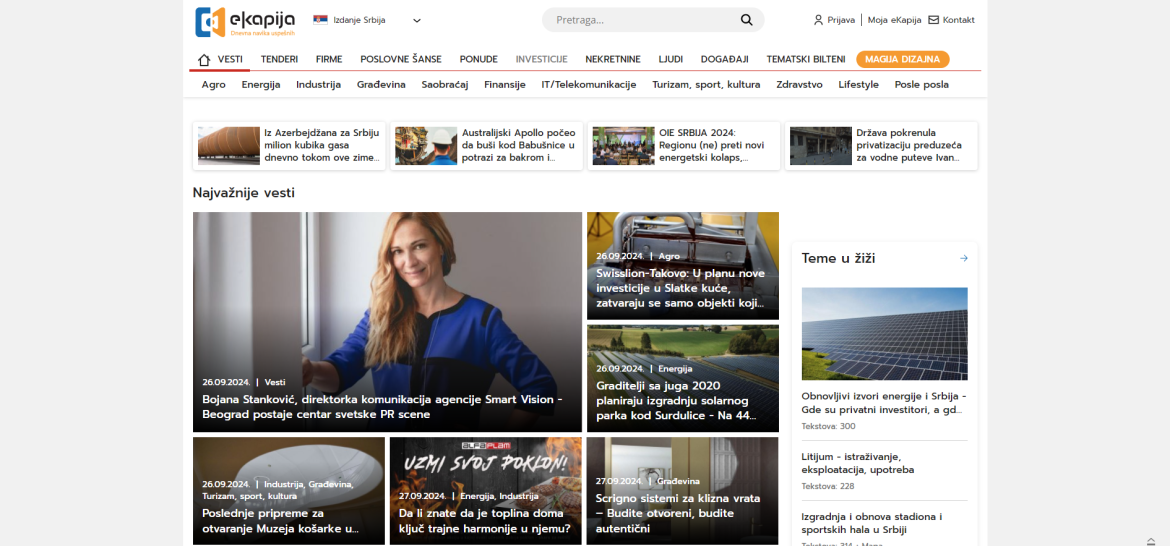The image size is (1170, 546).
Task: Open the POSLOVNE ŠANSE menu item
Action: pyautogui.click(x=401, y=60)
